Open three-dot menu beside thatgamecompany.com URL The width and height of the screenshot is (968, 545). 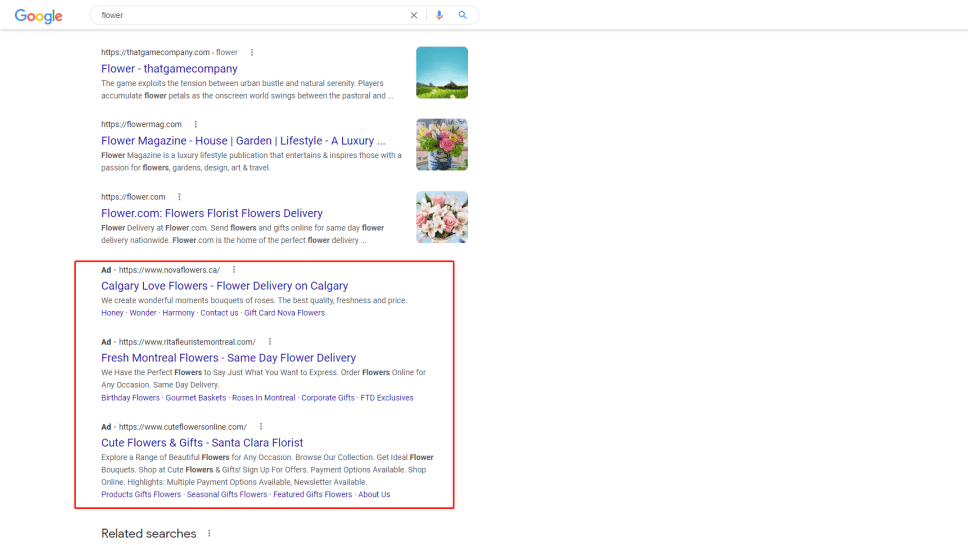click(252, 52)
